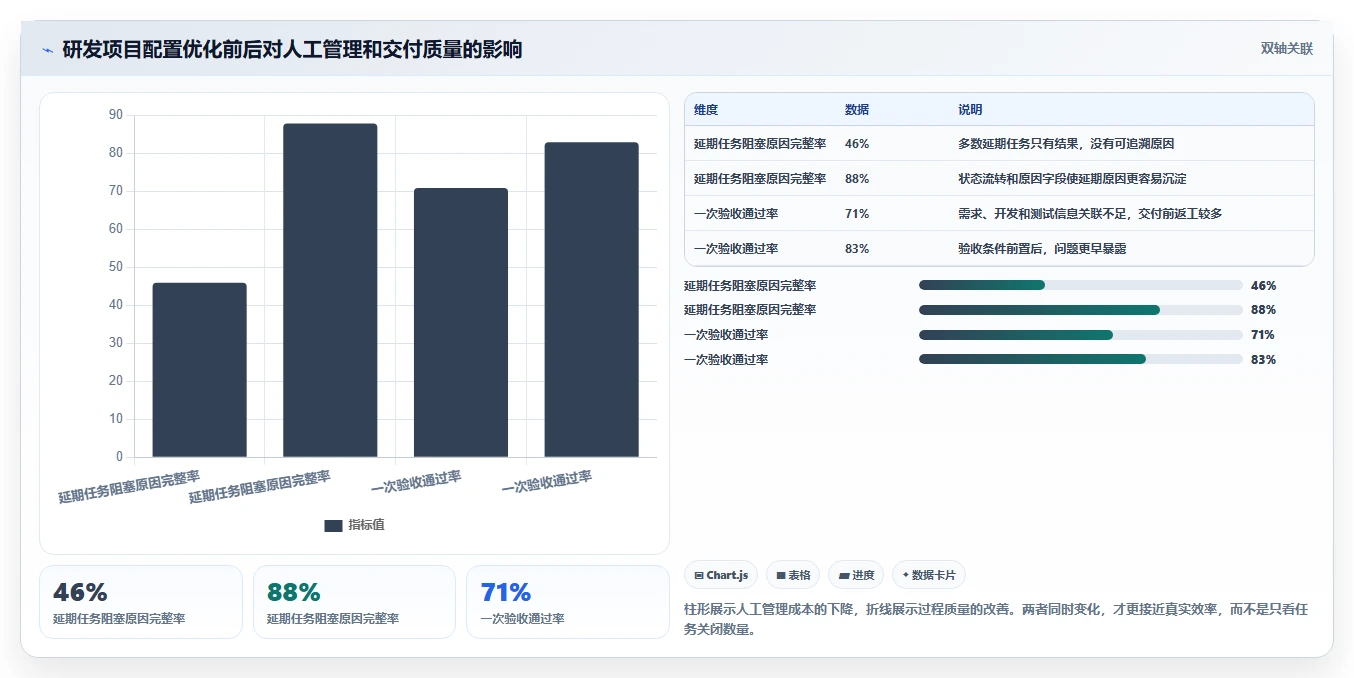Click 一次验收通过率 in the table's 83% row
Image resolution: width=1354 pixels, height=678 pixels.
pyautogui.click(x=736, y=249)
